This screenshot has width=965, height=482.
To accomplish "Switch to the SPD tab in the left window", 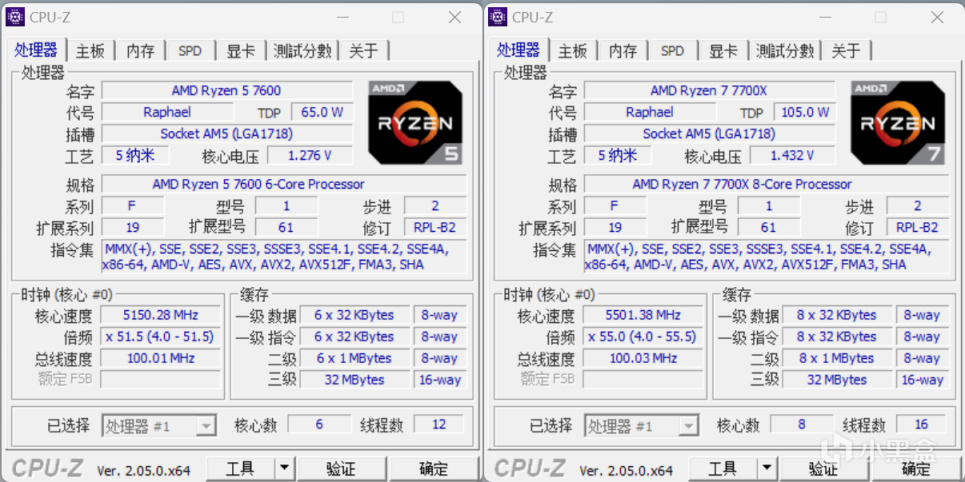I will pos(190,51).
